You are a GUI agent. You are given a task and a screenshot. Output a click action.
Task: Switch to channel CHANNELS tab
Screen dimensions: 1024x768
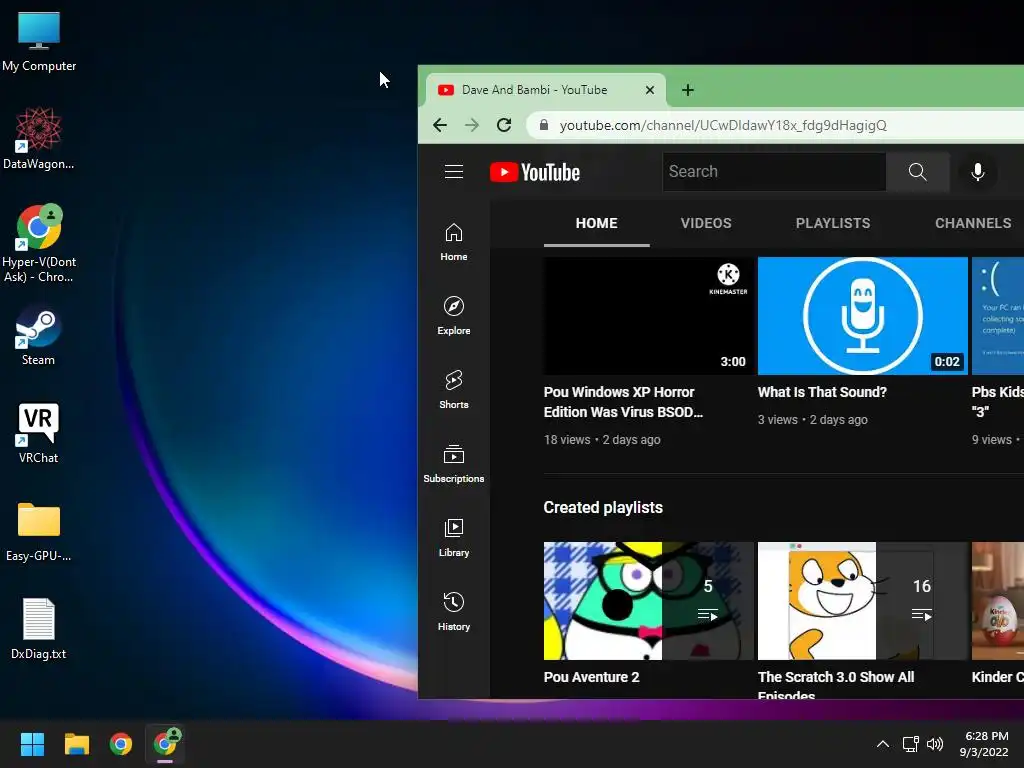pos(973,223)
